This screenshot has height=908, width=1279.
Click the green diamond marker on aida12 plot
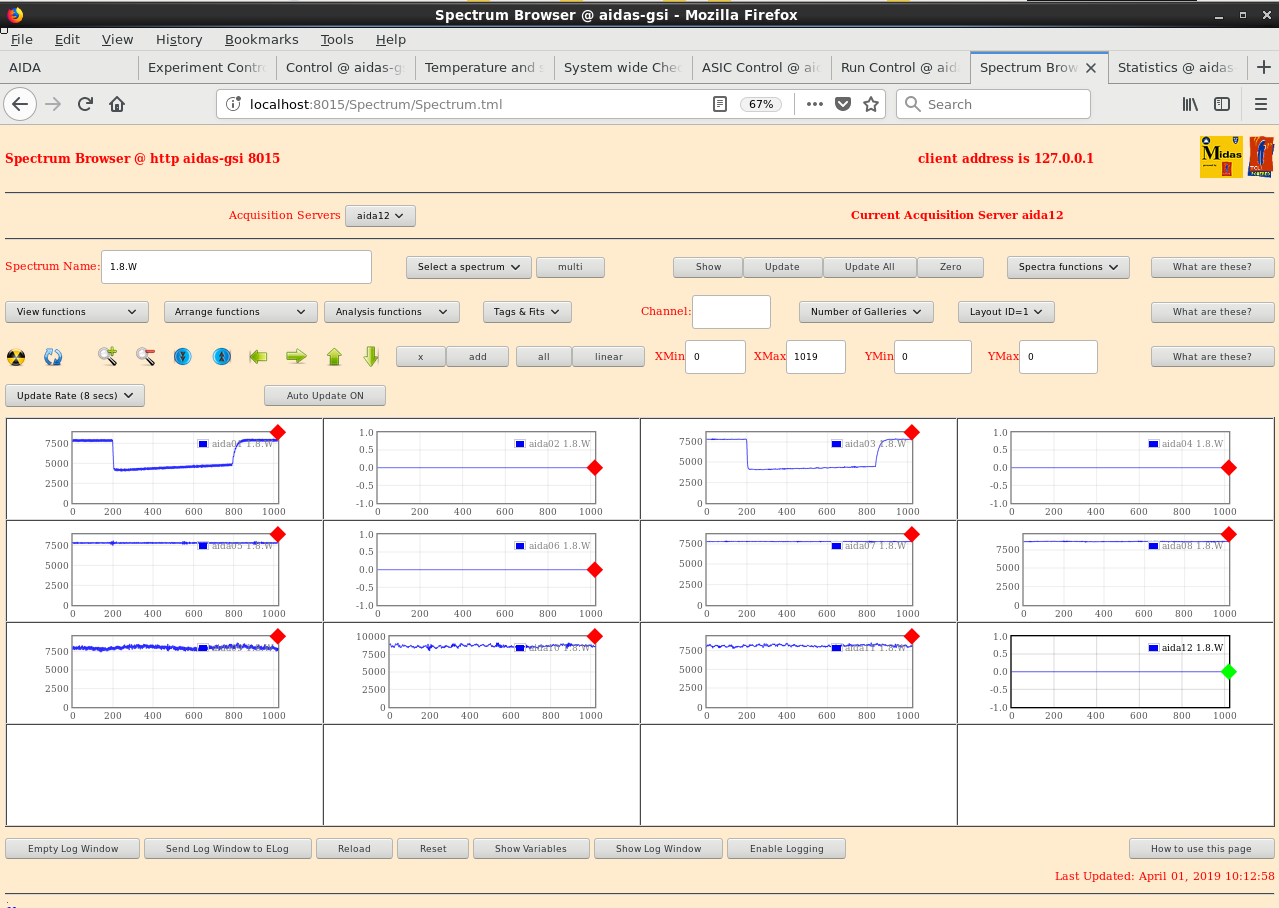click(x=1229, y=672)
